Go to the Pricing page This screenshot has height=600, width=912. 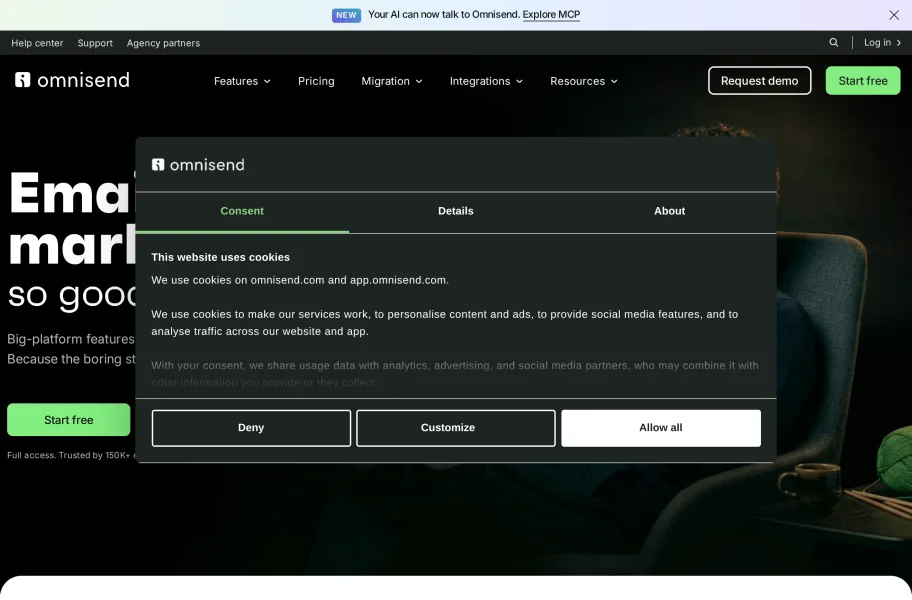click(316, 81)
